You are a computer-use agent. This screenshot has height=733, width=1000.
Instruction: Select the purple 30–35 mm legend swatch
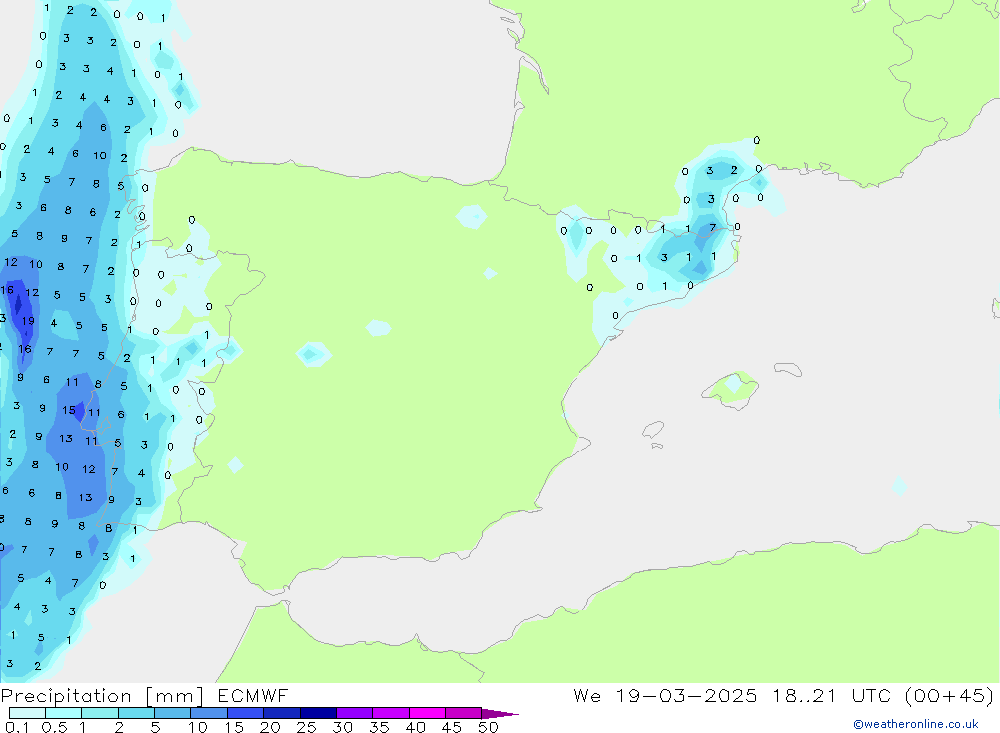click(354, 713)
